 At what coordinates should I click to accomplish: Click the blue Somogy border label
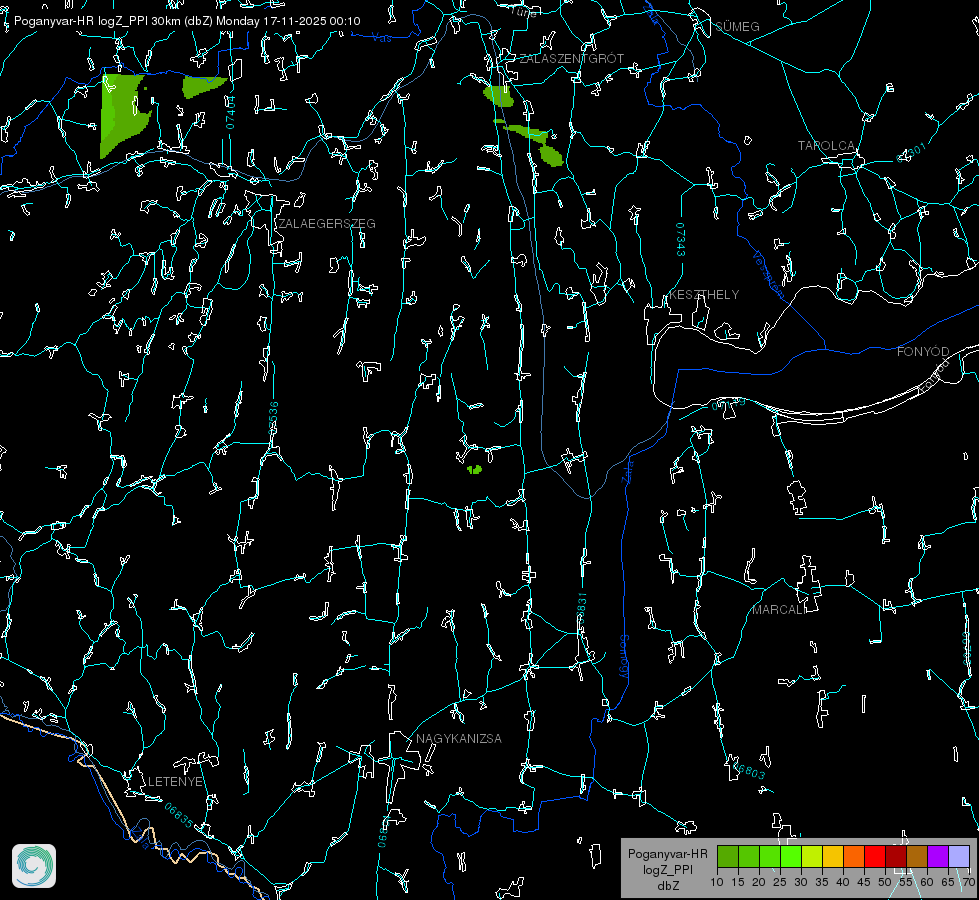(x=623, y=656)
